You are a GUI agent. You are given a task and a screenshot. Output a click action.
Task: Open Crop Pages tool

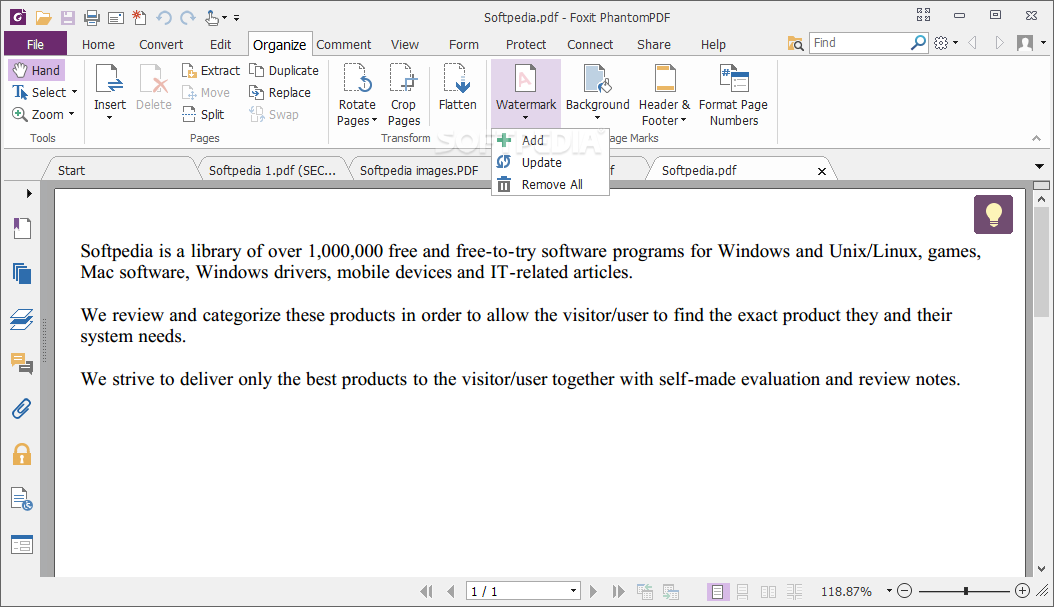pos(403,93)
